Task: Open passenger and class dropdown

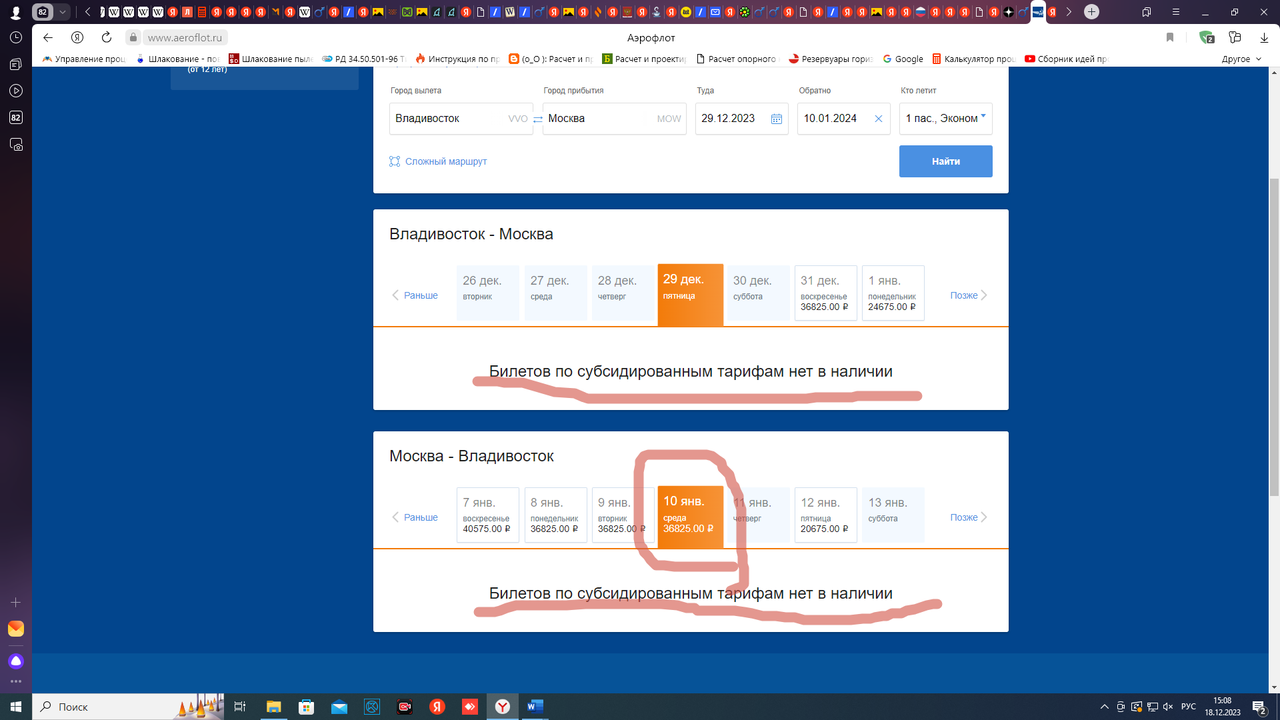Action: click(x=945, y=118)
